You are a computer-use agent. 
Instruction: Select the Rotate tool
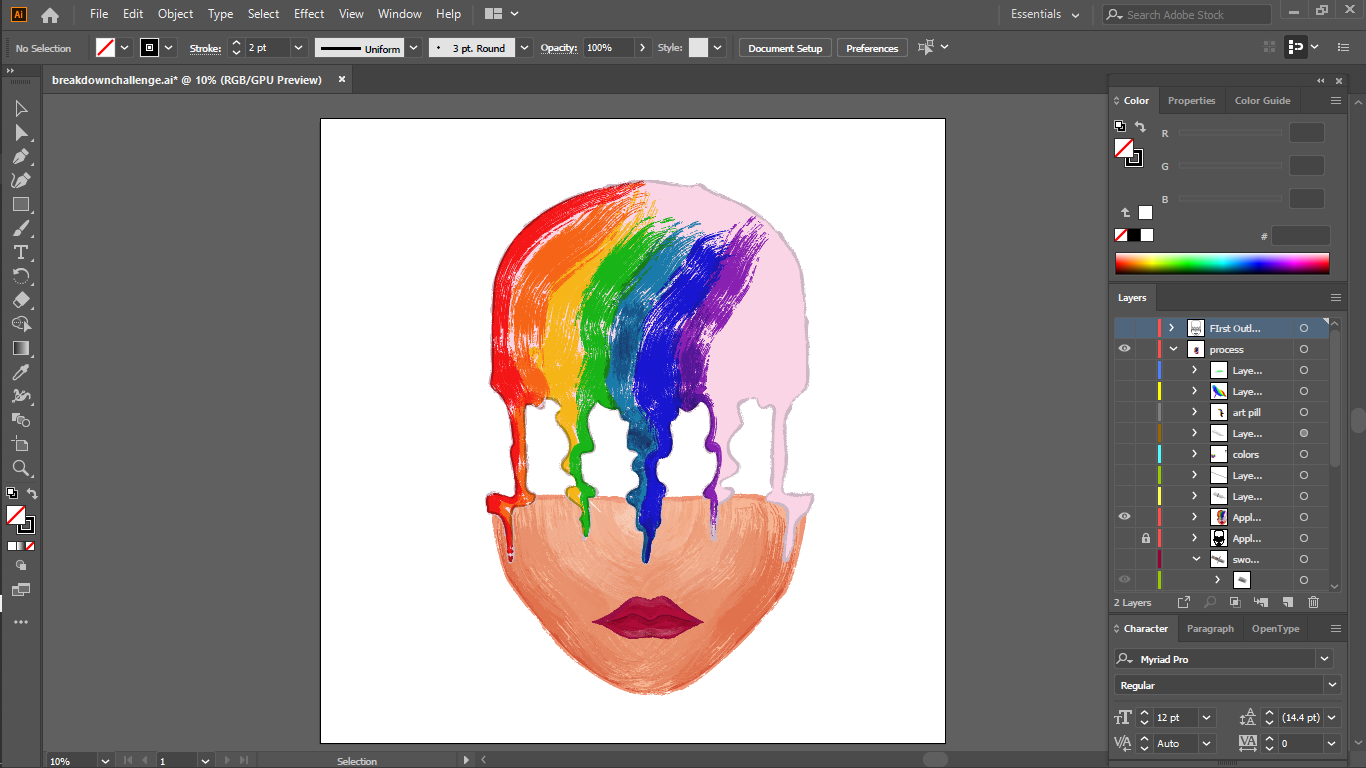click(21, 276)
